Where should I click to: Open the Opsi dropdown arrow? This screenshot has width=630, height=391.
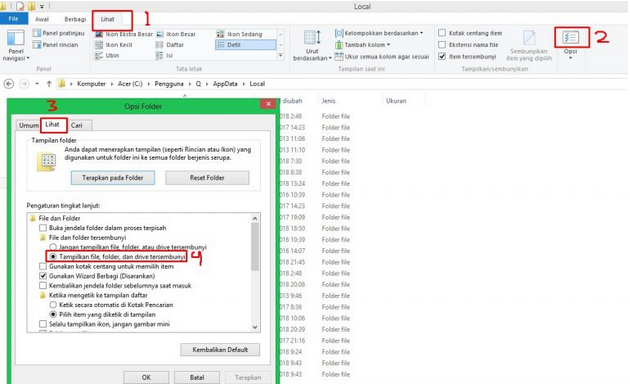coord(571,58)
